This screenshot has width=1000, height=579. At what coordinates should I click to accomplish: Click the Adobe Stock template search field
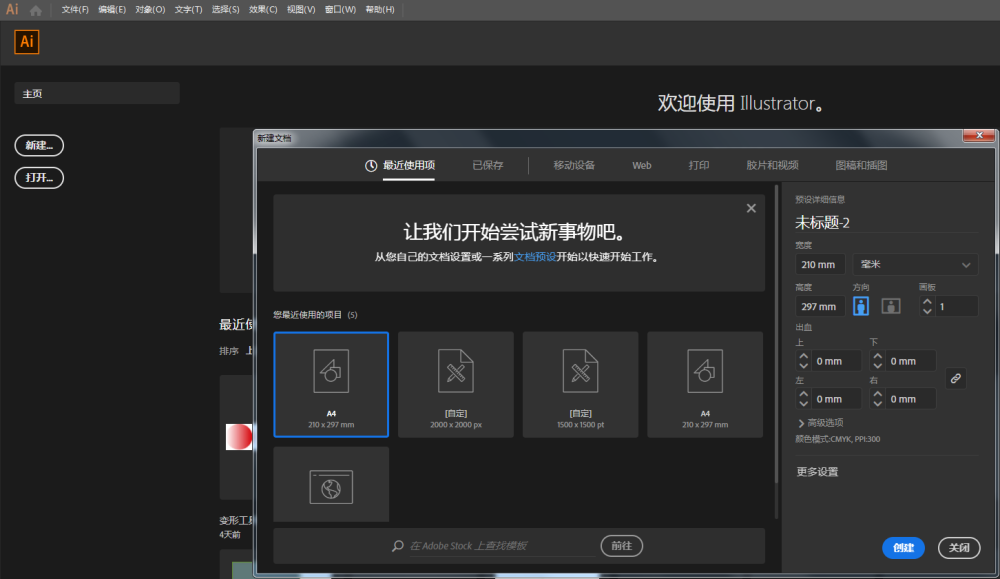coord(502,546)
